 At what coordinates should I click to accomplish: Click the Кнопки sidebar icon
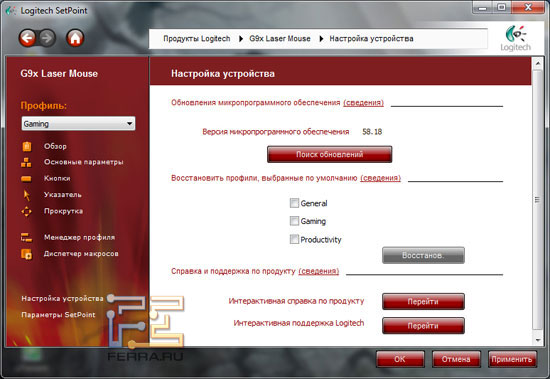pos(26,179)
